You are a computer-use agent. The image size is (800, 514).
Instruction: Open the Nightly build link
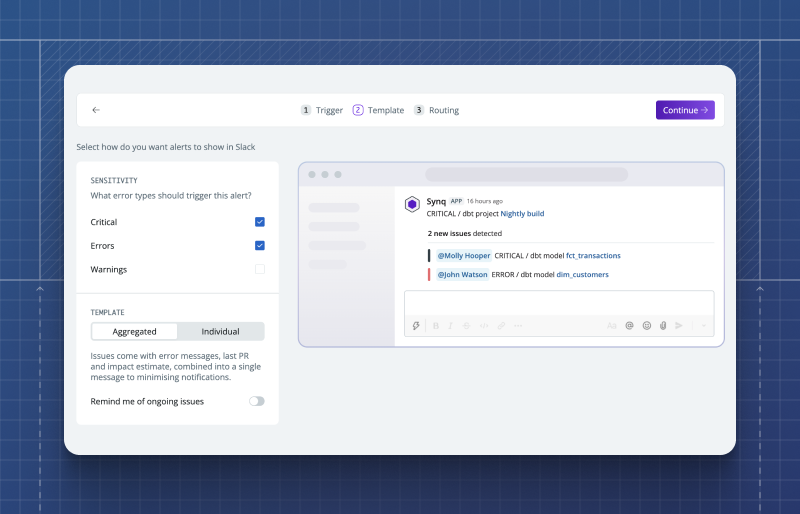pyautogui.click(x=522, y=213)
